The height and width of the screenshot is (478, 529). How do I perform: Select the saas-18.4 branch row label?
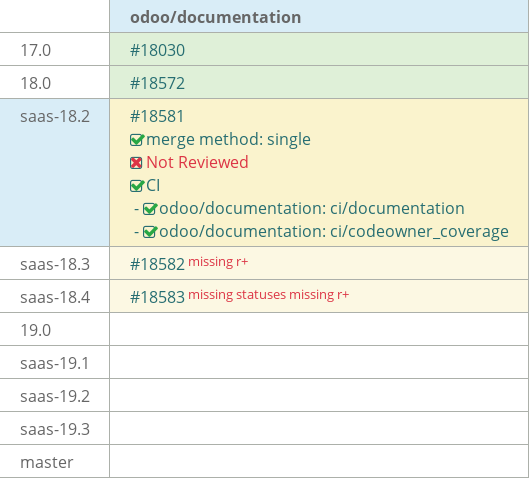tap(55, 297)
